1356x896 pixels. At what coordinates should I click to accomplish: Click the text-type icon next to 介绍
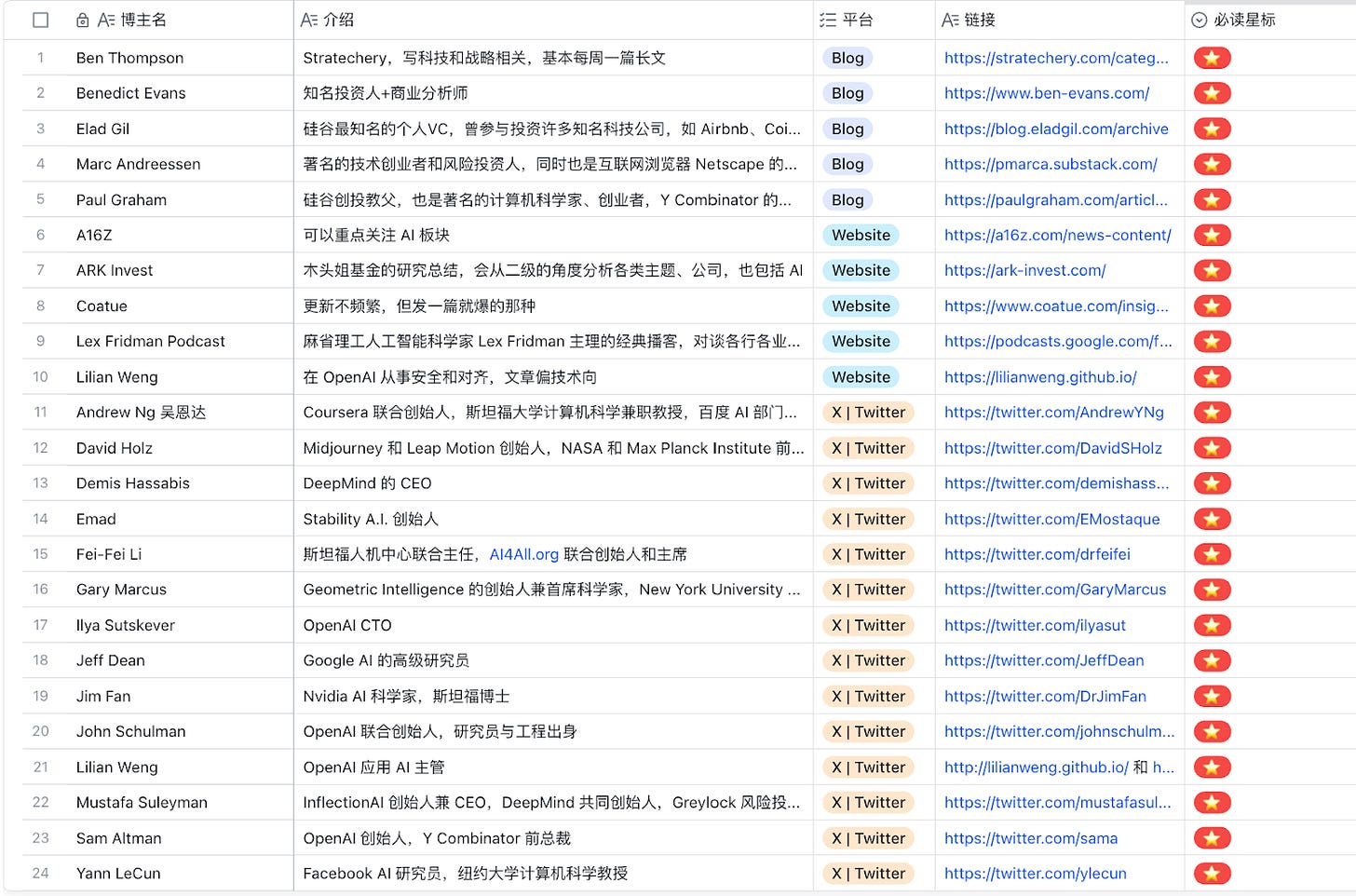coord(309,20)
